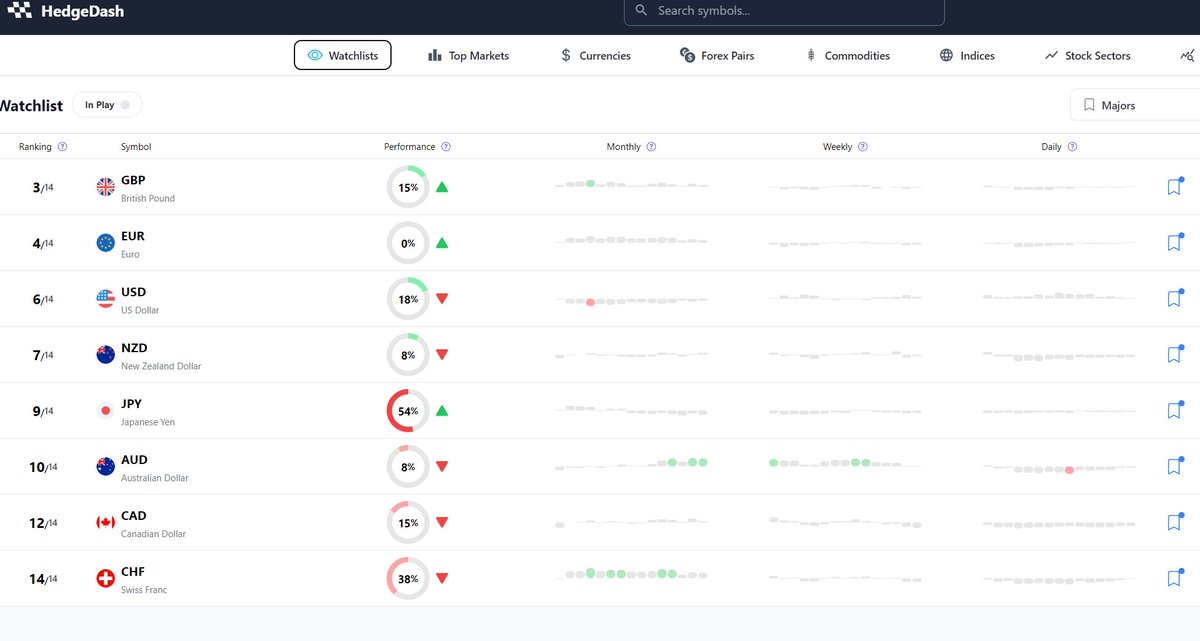1200x641 pixels.
Task: Switch to the Forex Pairs tab
Action: point(717,56)
